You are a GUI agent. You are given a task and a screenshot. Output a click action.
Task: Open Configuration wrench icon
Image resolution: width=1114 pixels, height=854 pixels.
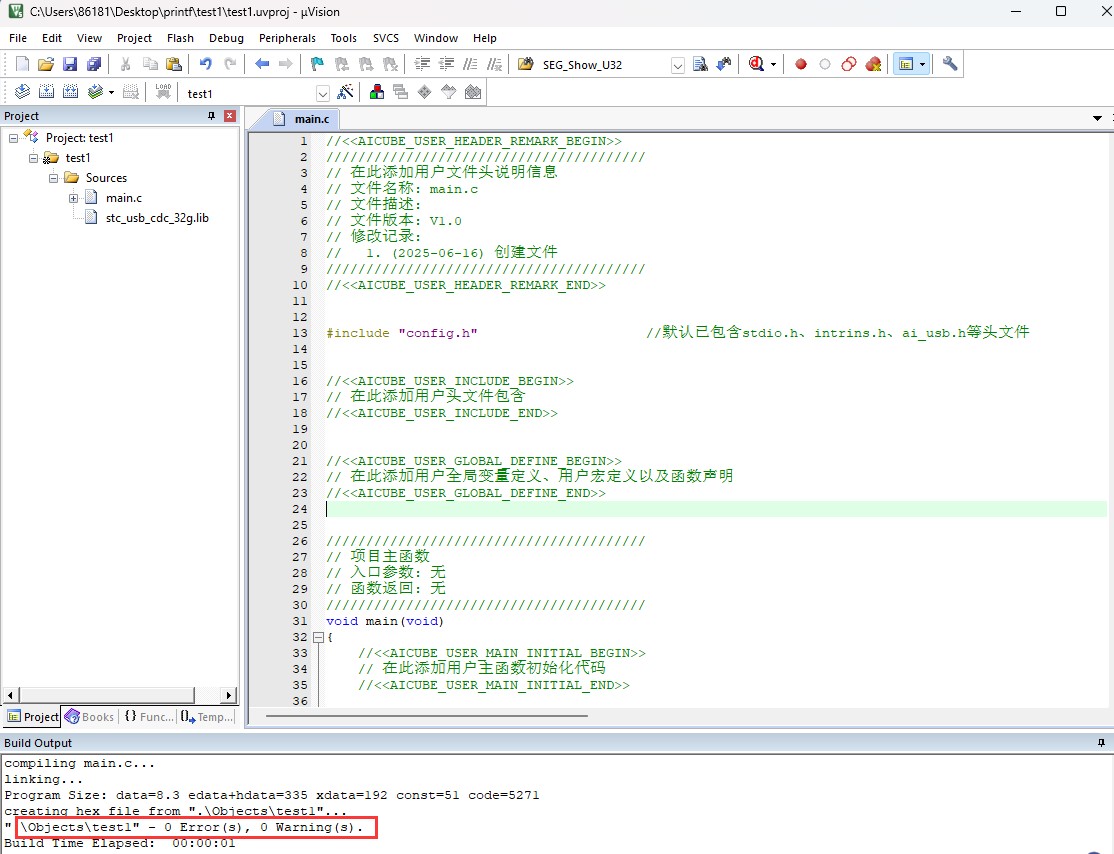(950, 65)
